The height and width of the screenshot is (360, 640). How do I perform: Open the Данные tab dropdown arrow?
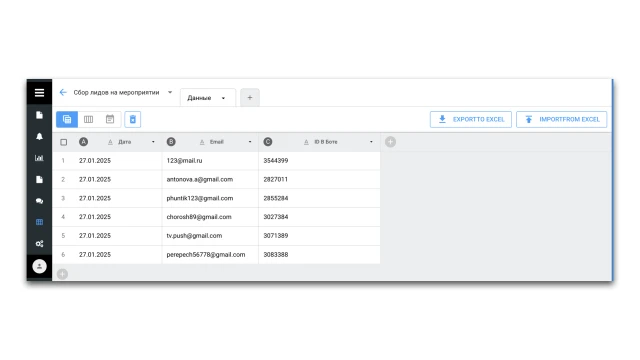click(x=223, y=98)
